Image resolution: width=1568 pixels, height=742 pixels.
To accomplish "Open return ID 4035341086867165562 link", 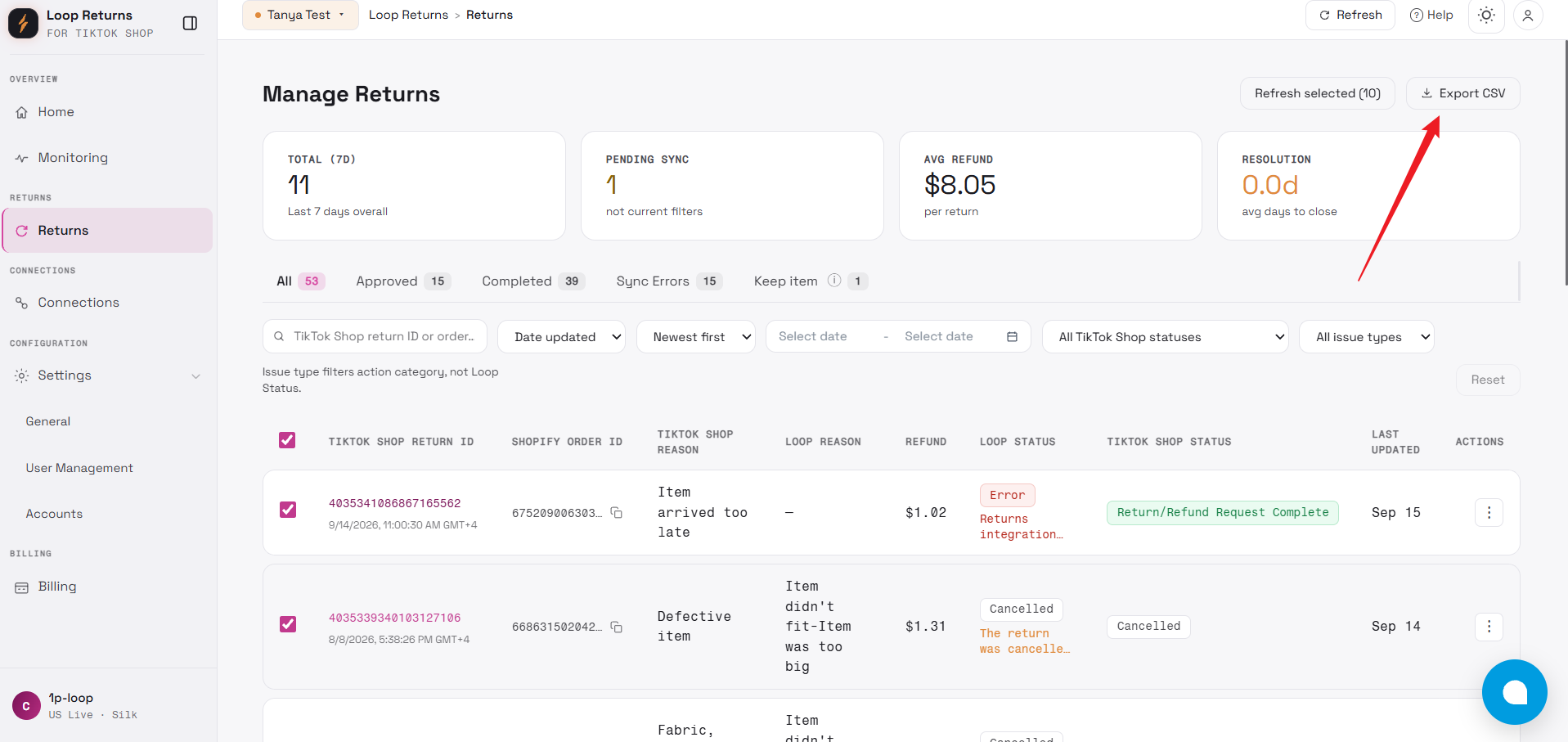I will coord(394,503).
